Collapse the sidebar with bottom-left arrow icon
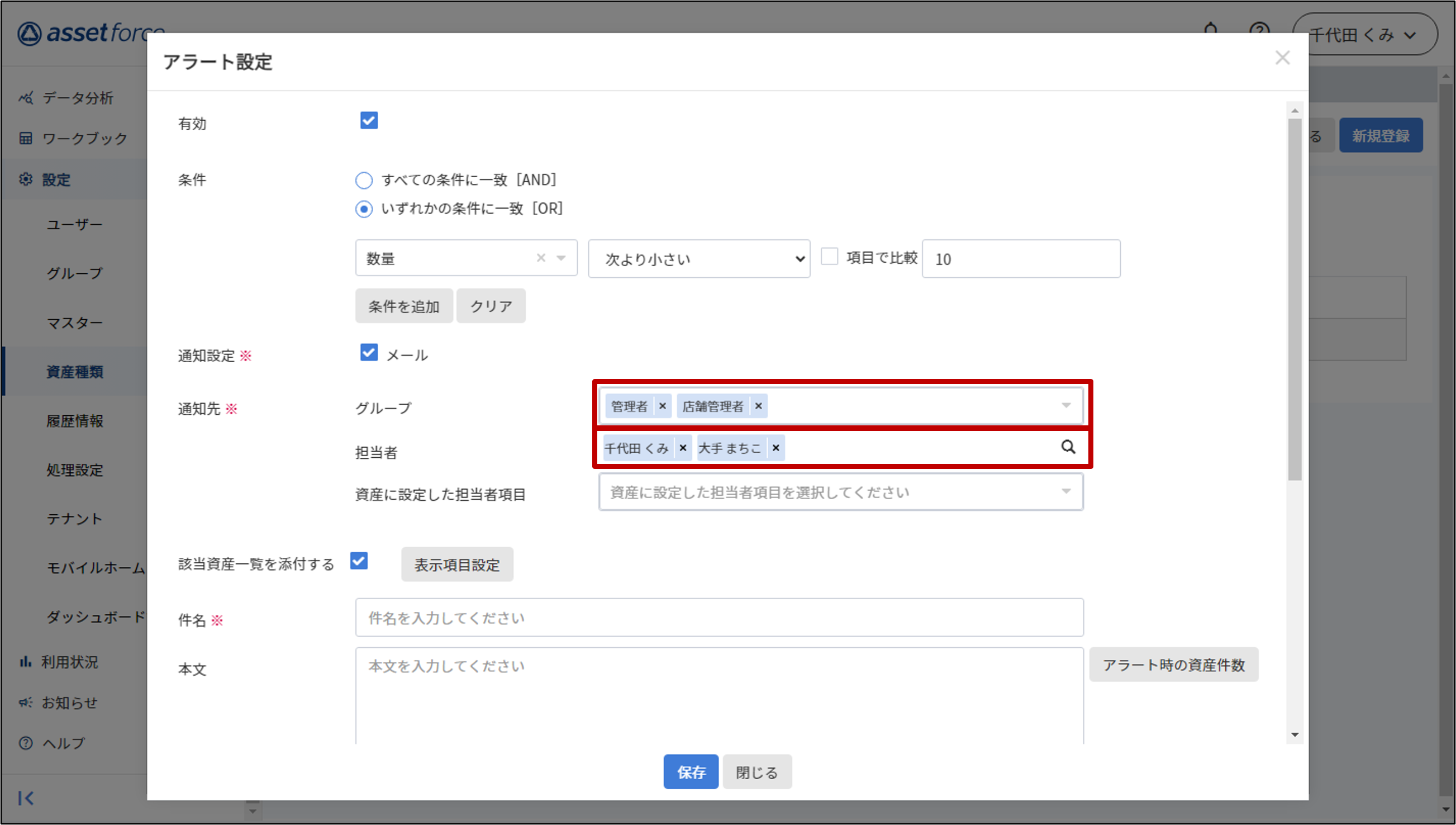The image size is (1456, 825). click(26, 798)
